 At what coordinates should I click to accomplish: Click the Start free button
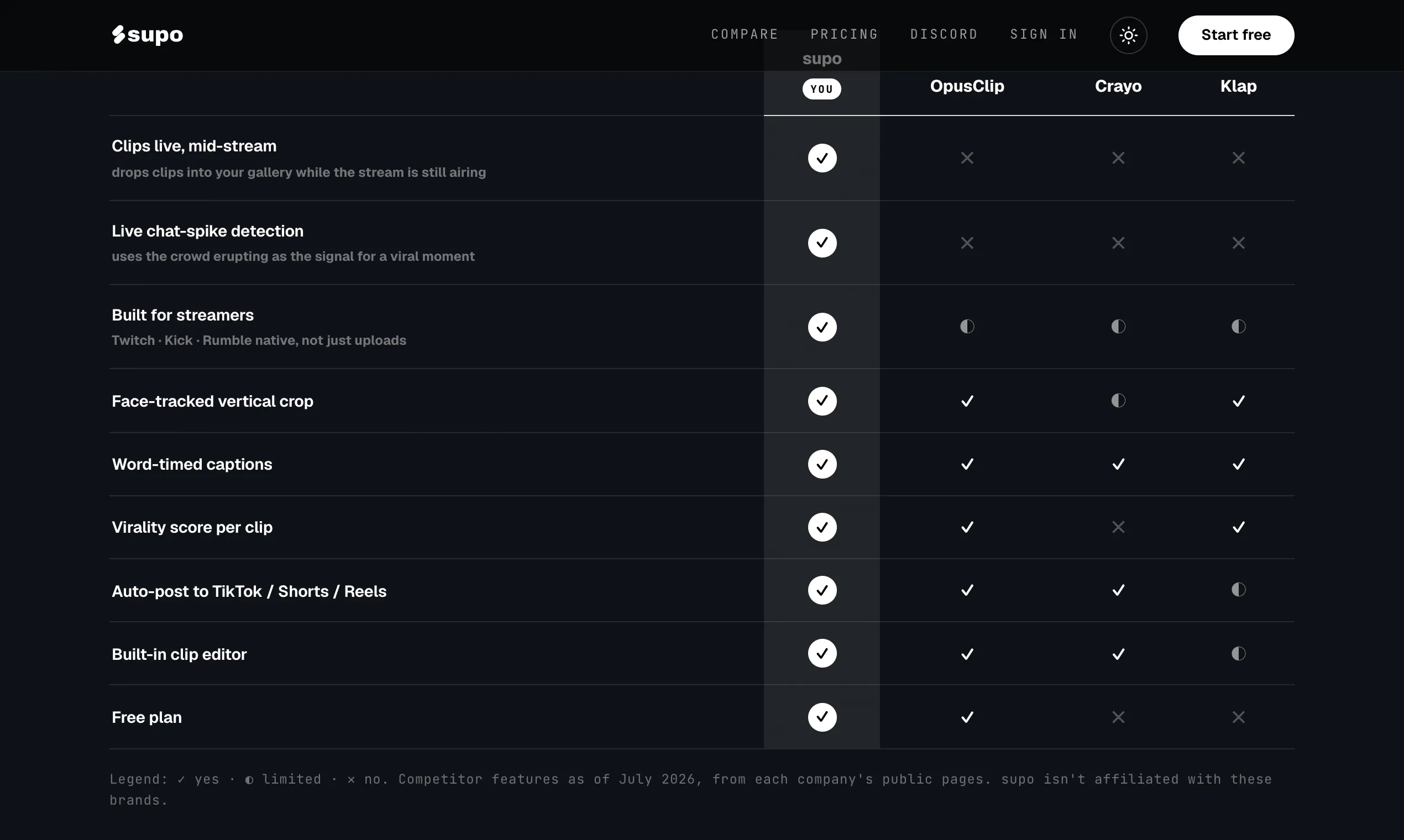(x=1236, y=35)
